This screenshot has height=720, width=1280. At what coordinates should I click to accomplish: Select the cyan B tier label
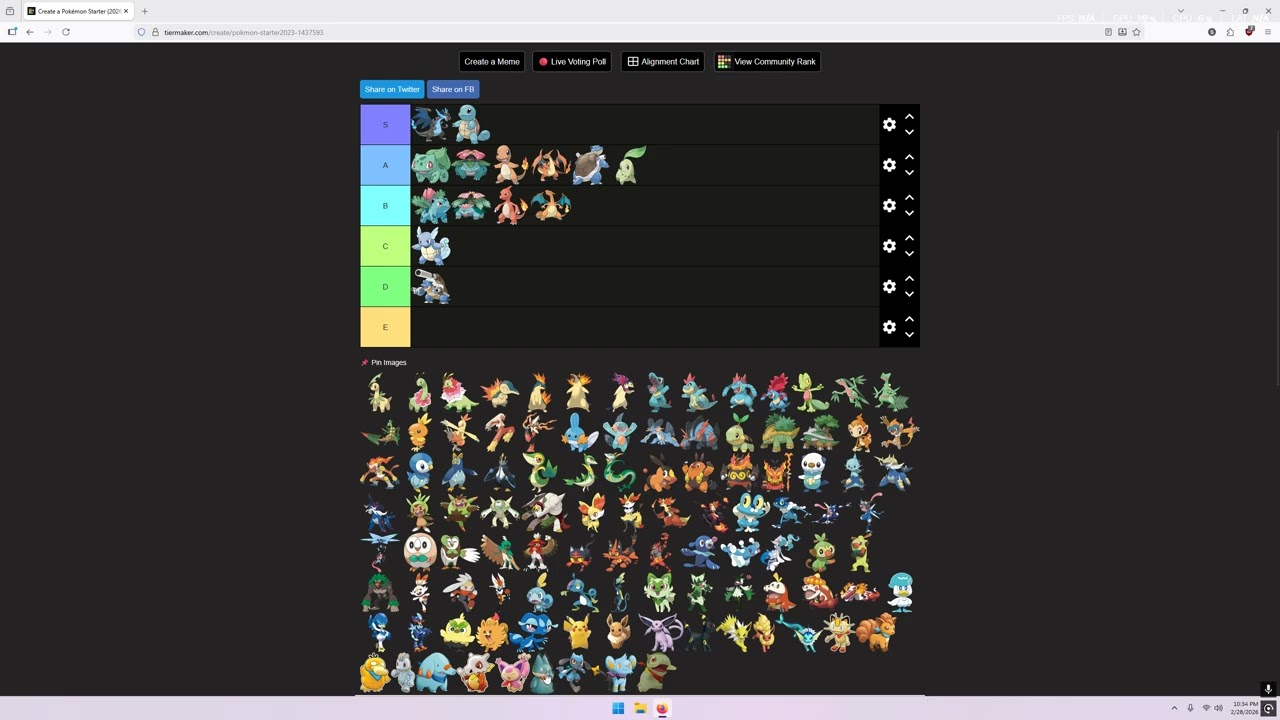[x=385, y=206]
